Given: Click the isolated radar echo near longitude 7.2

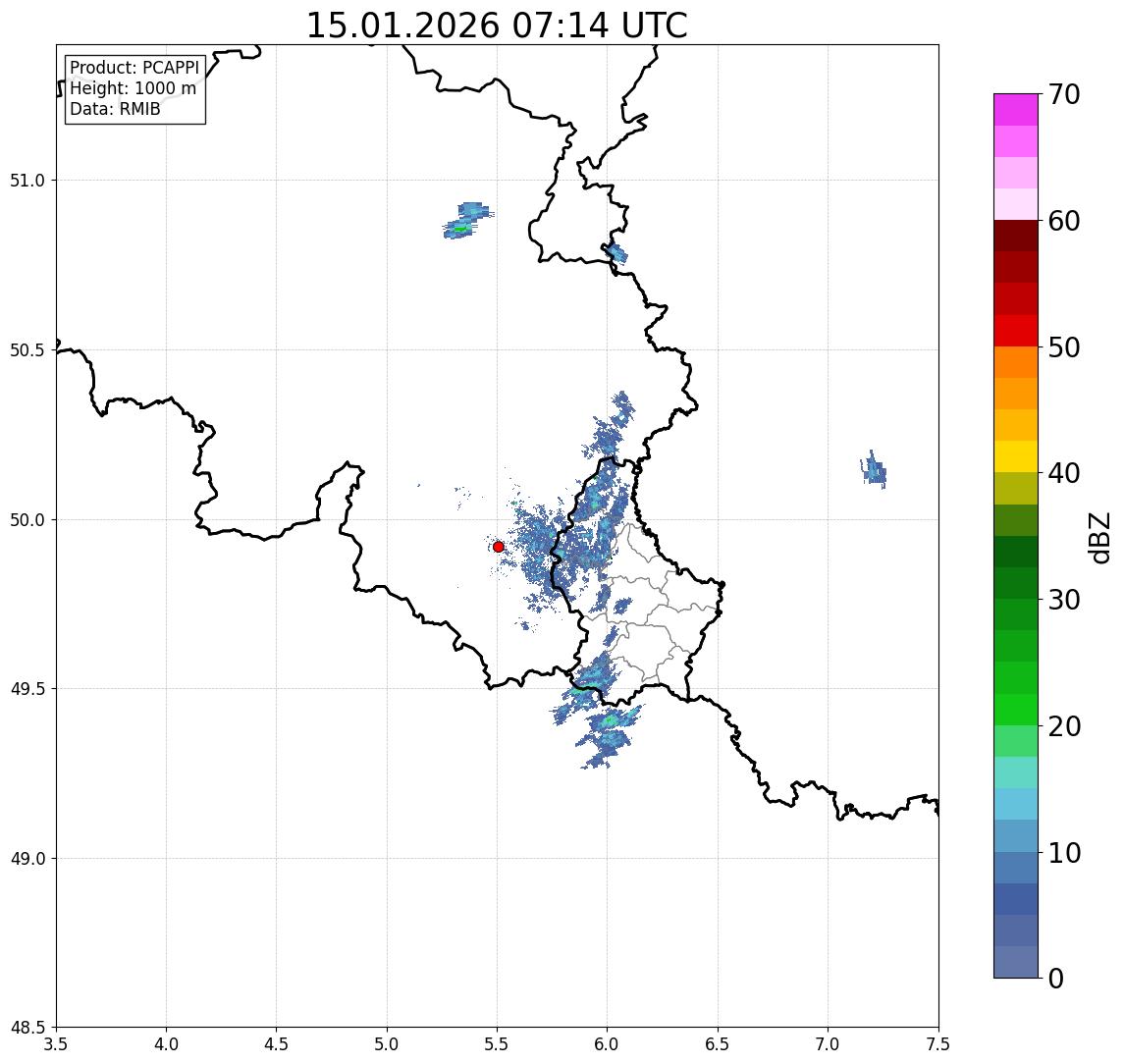Looking at the screenshot, I should coord(874,470).
